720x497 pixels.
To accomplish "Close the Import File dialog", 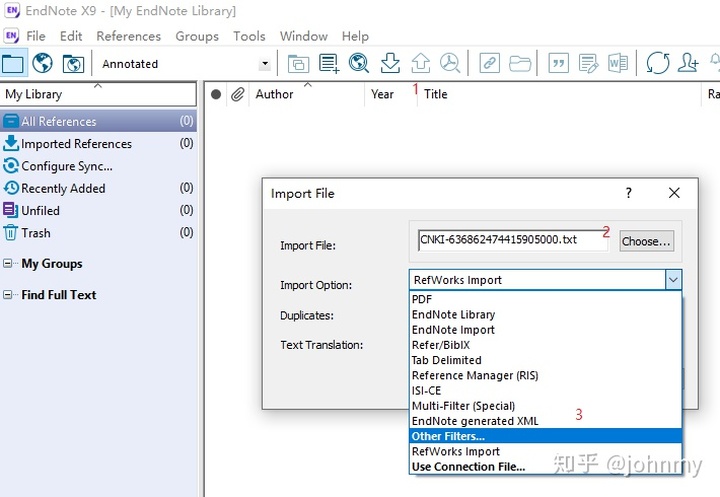I will click(x=674, y=193).
